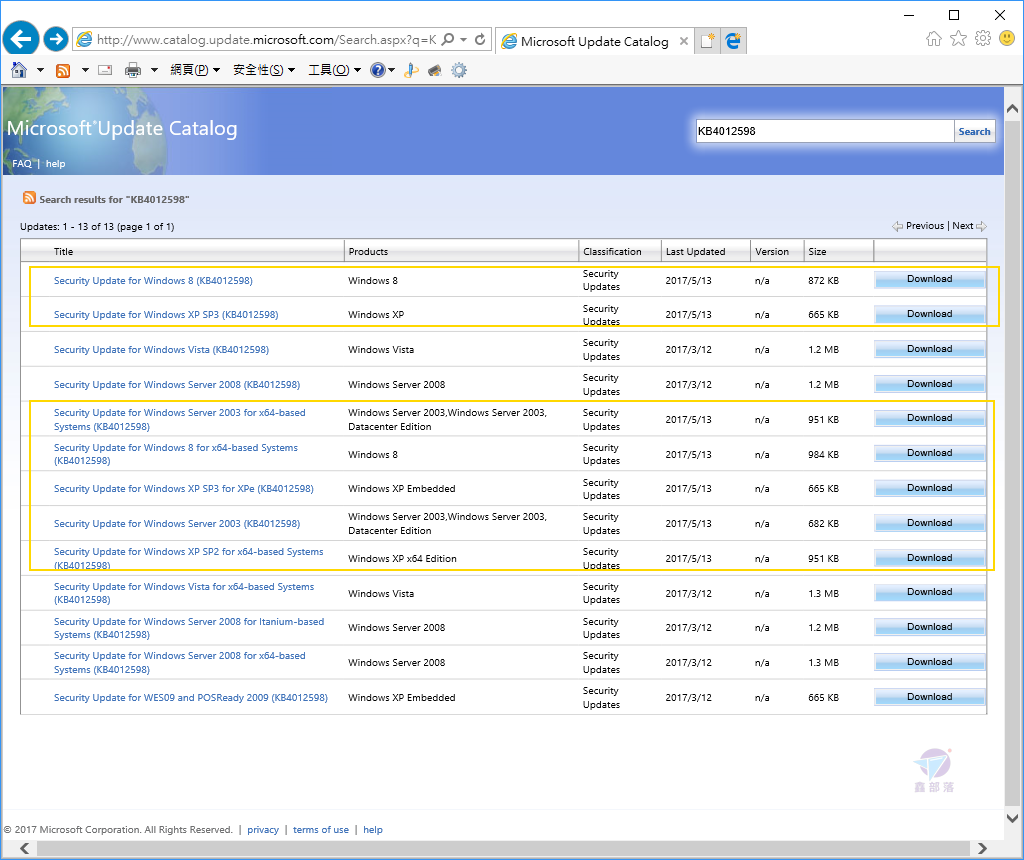Click the blue gear icon in command bar

point(459,70)
